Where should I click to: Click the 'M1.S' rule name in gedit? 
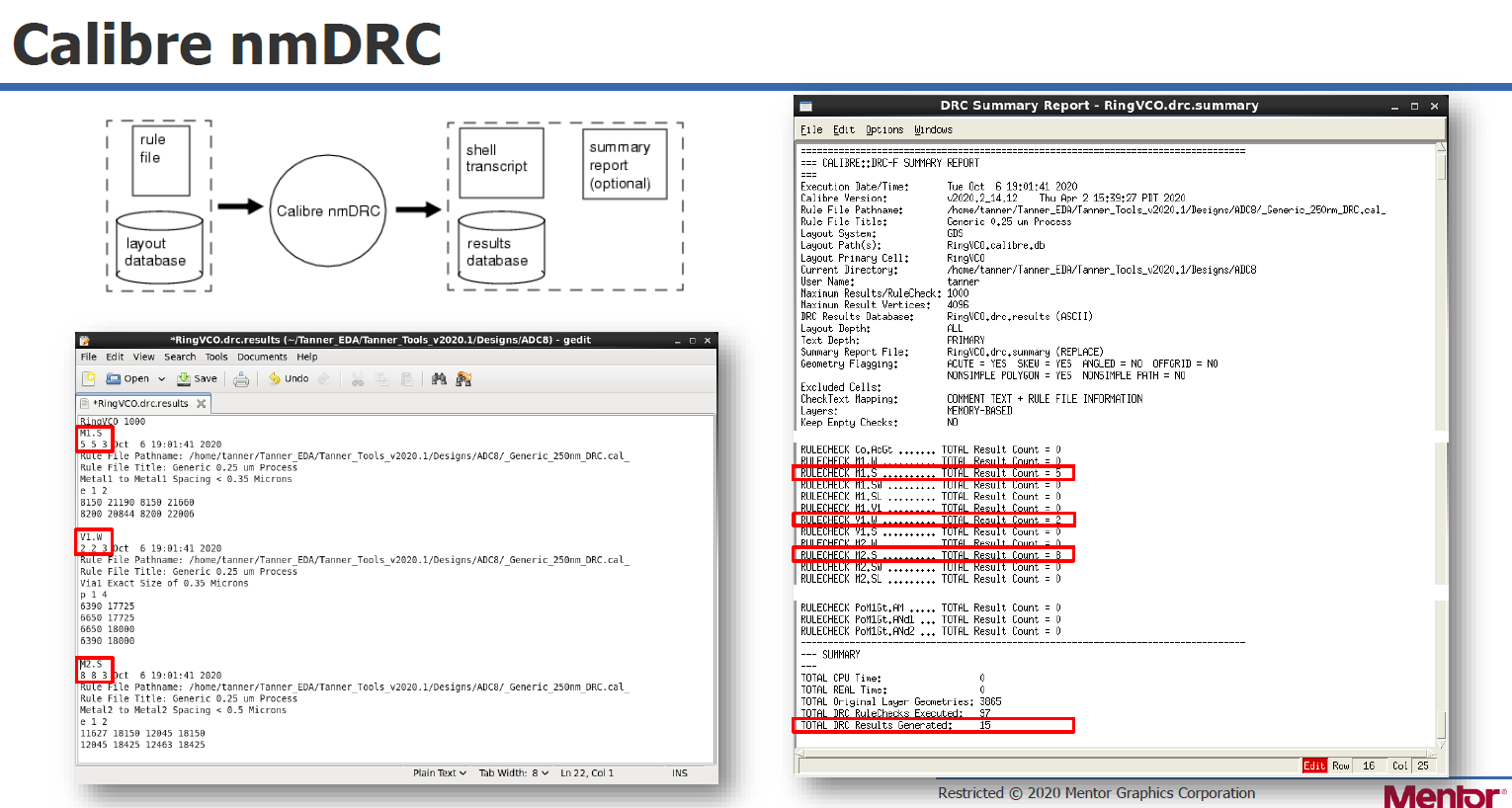point(91,433)
